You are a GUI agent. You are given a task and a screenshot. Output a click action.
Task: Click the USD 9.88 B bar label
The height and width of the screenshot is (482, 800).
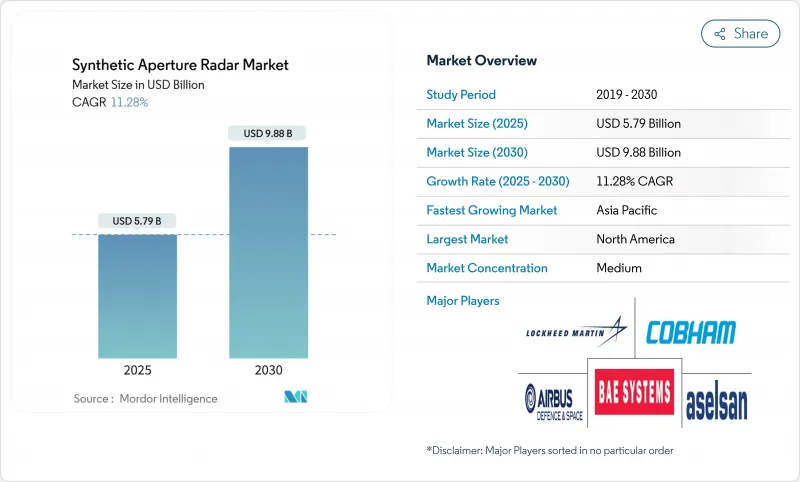tap(268, 133)
